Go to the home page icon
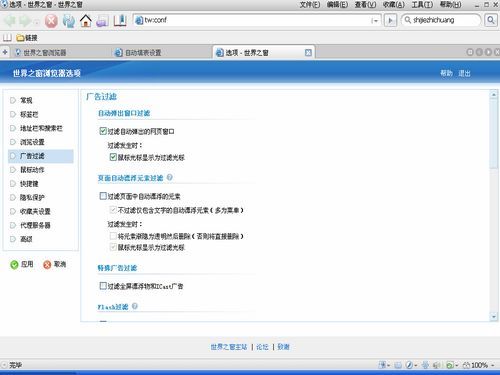500x375 pixels. (x=86, y=21)
